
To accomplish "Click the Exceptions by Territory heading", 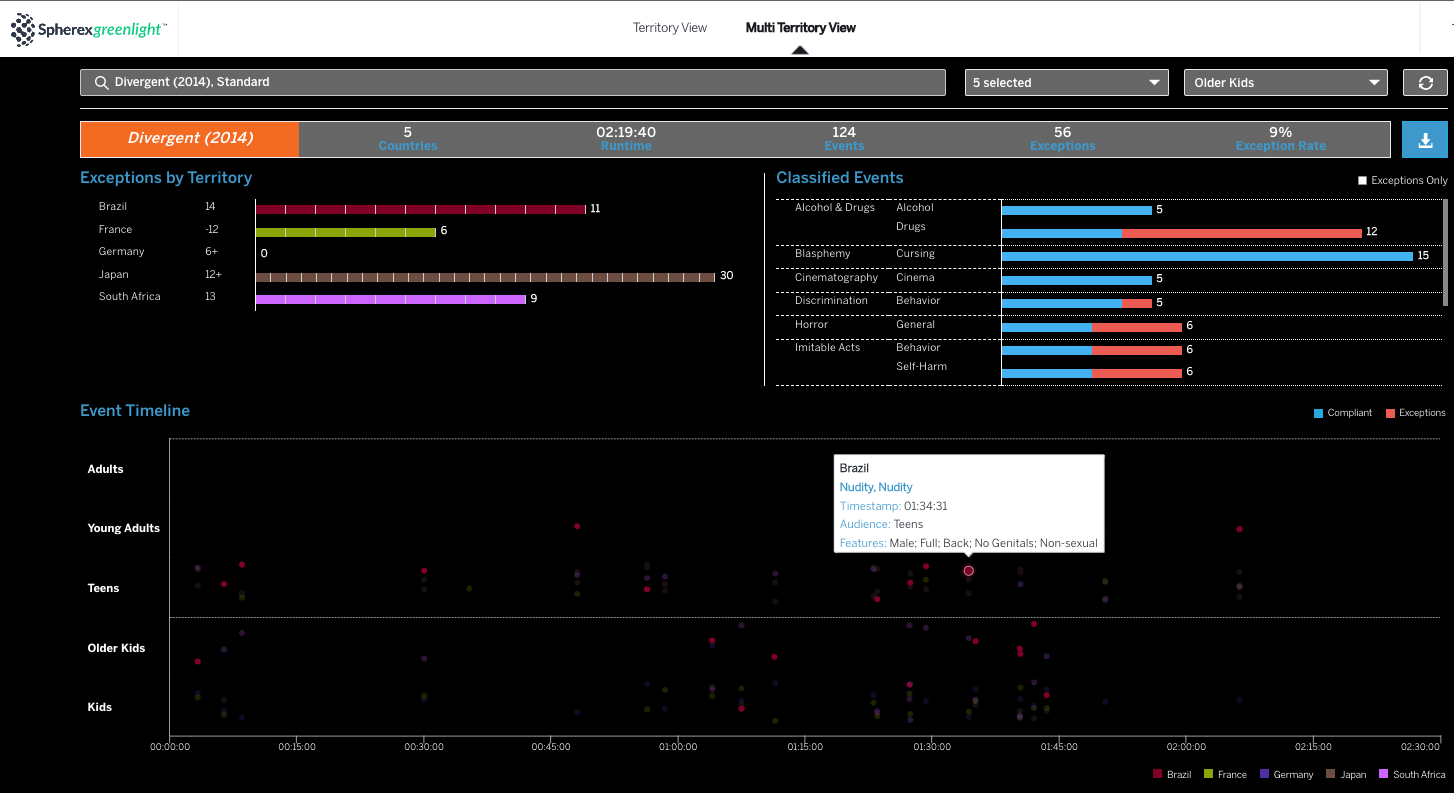I will [166, 178].
